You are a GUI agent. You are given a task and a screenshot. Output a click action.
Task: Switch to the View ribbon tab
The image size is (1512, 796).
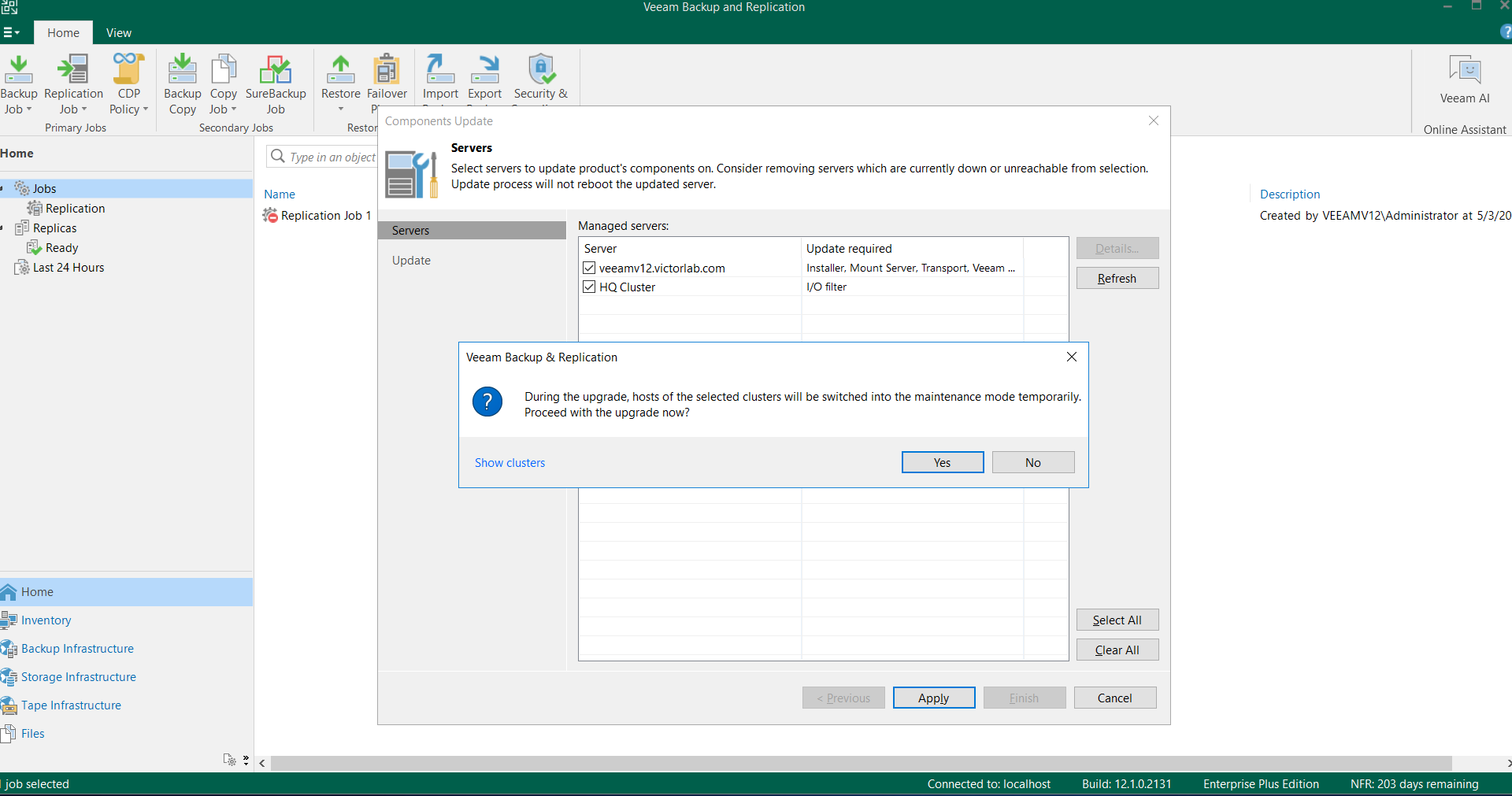119,32
